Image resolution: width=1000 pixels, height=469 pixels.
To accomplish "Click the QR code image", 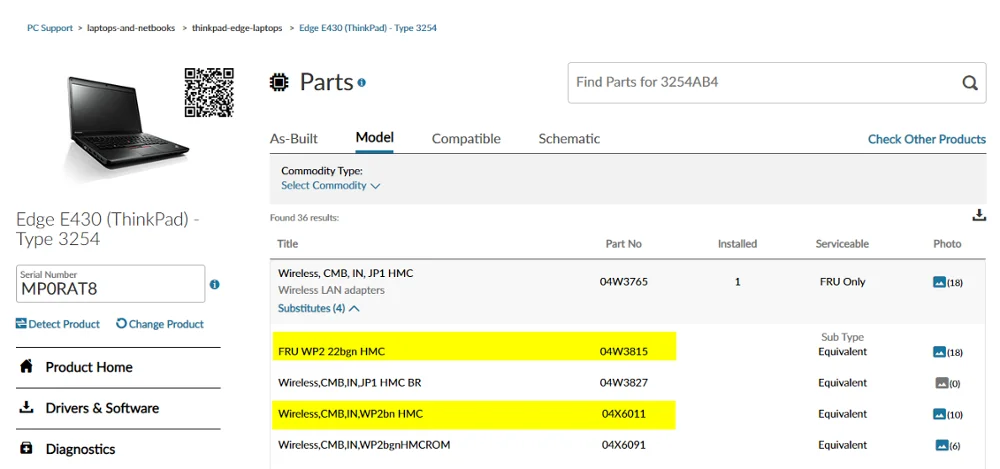I will click(209, 93).
